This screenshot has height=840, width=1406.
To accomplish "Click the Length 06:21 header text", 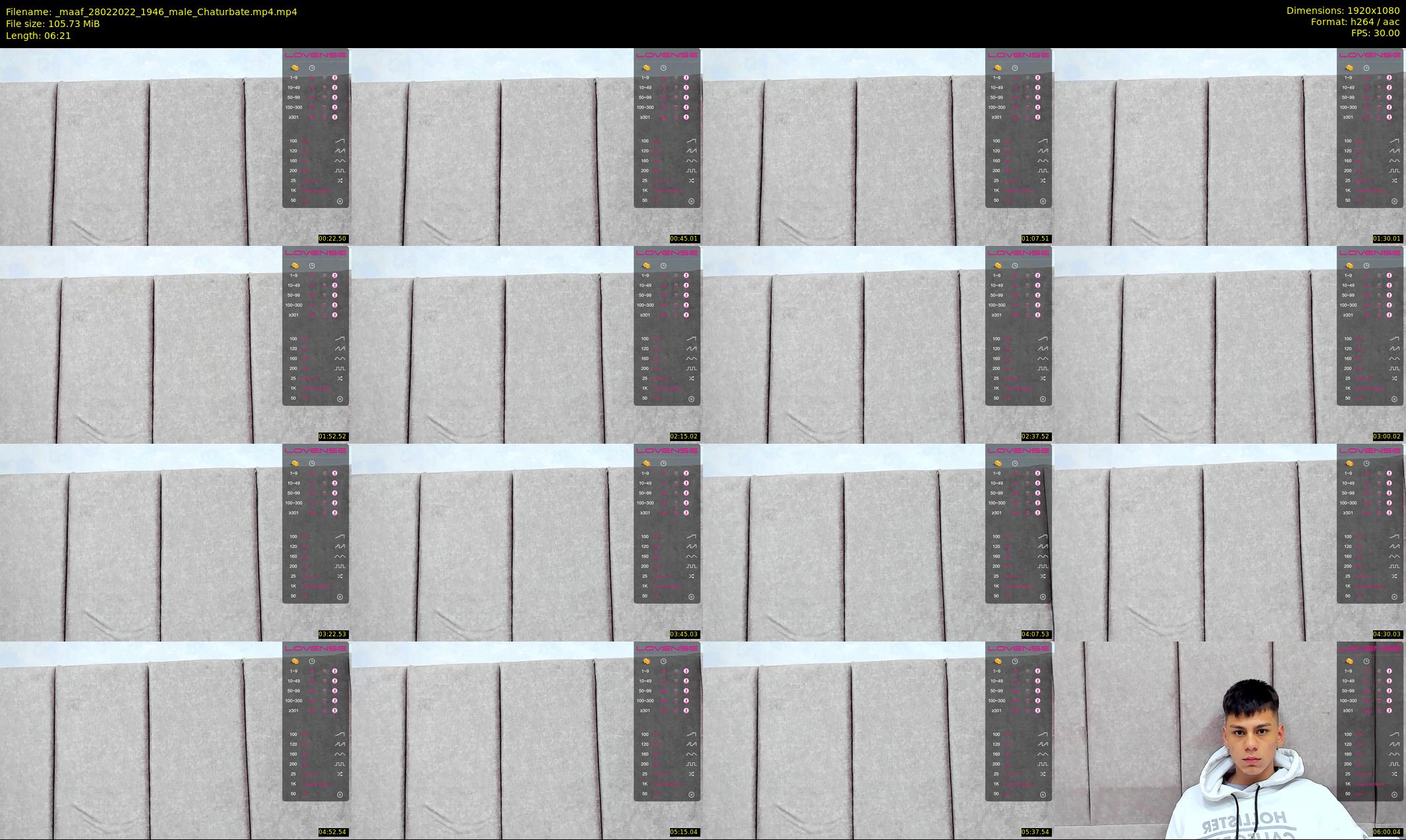I will pyautogui.click(x=38, y=36).
